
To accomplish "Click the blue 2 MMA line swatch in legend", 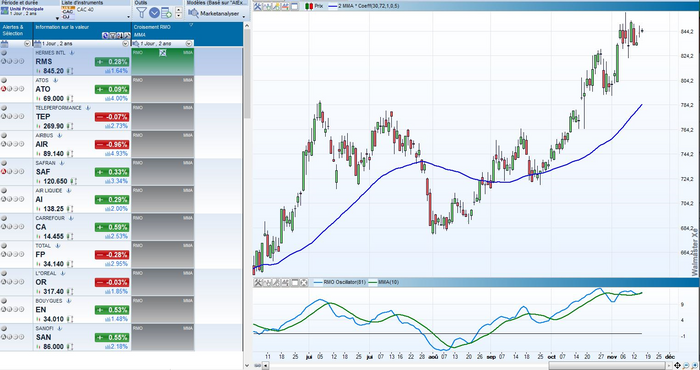I will click(333, 6).
